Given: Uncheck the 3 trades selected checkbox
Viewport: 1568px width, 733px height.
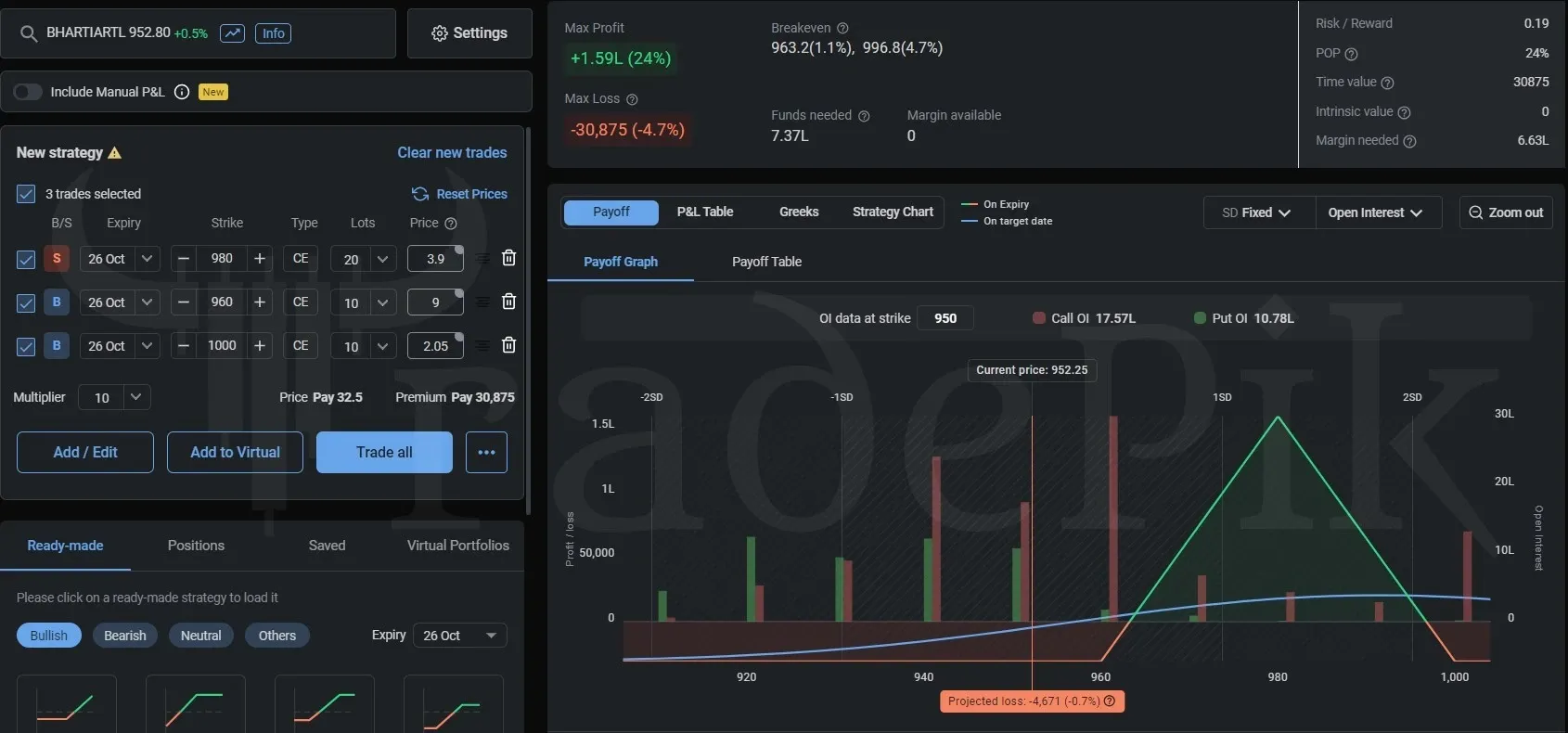Looking at the screenshot, I should [x=26, y=194].
